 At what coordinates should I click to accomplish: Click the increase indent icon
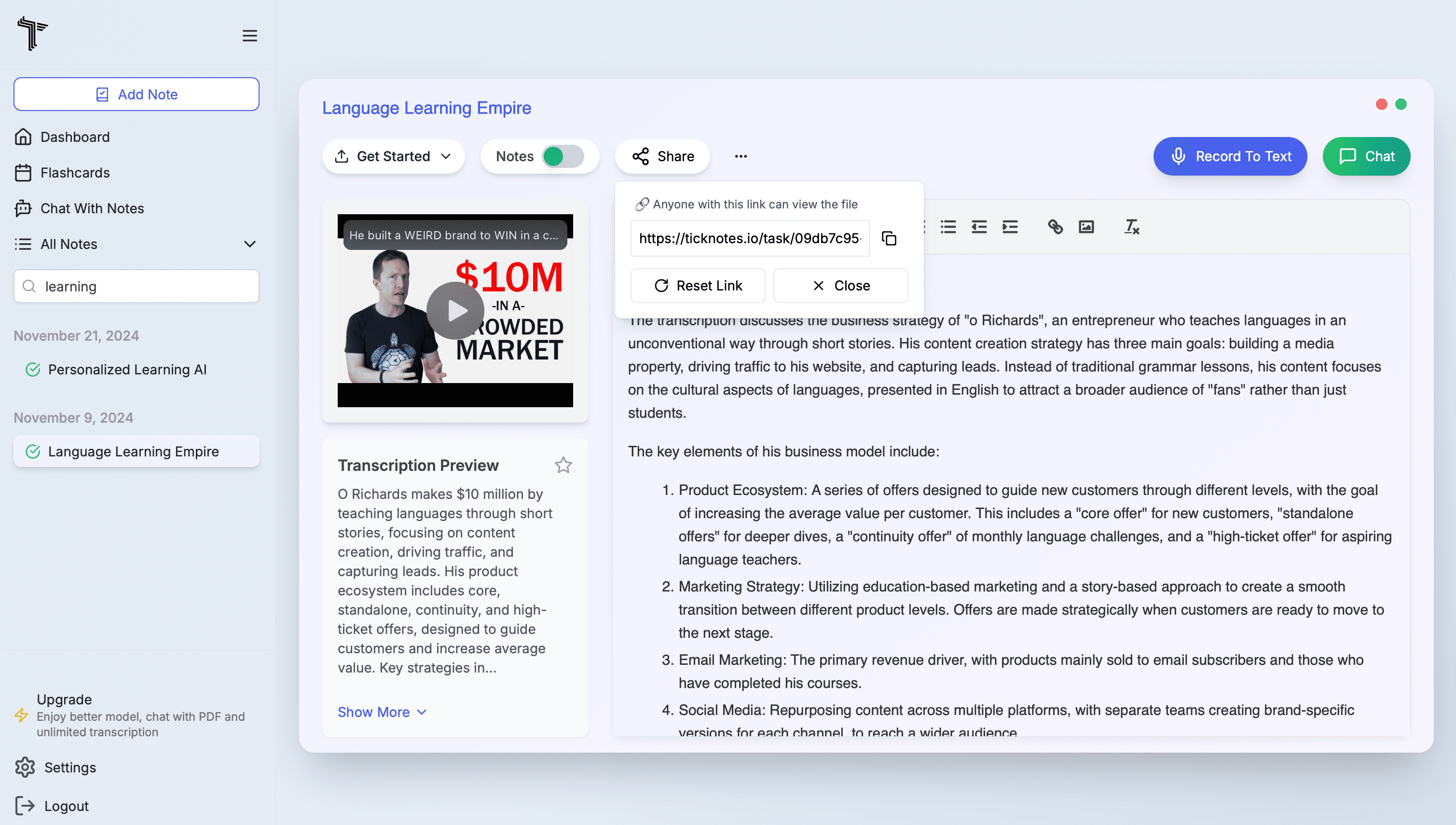[1010, 227]
